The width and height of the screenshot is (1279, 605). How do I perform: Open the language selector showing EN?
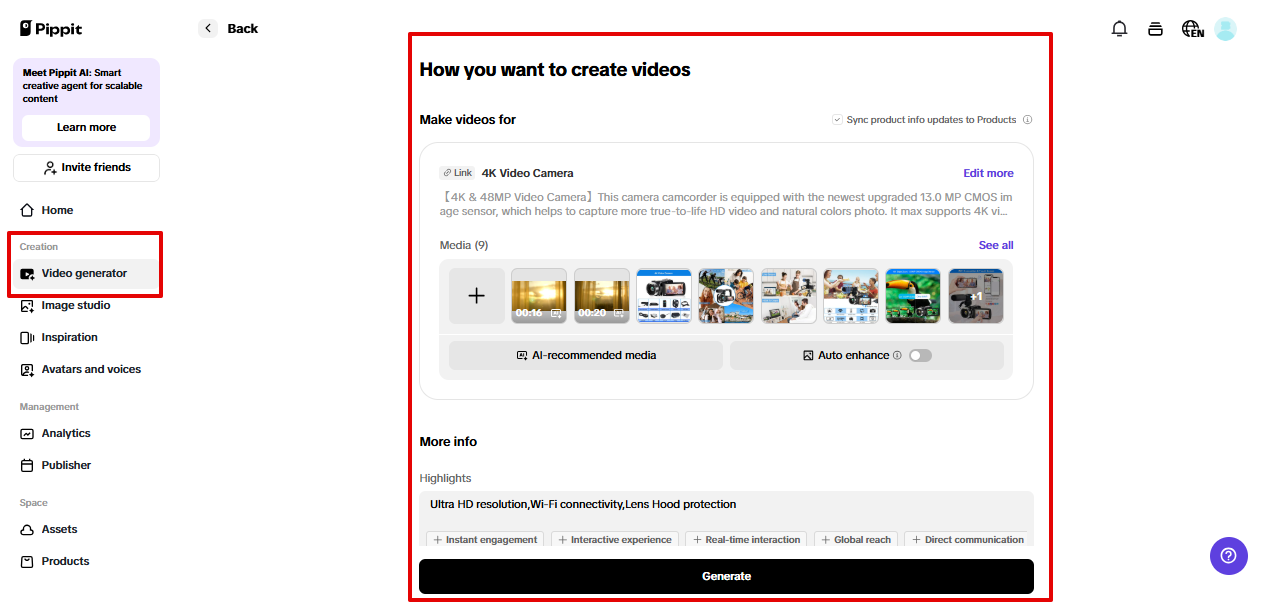1192,29
